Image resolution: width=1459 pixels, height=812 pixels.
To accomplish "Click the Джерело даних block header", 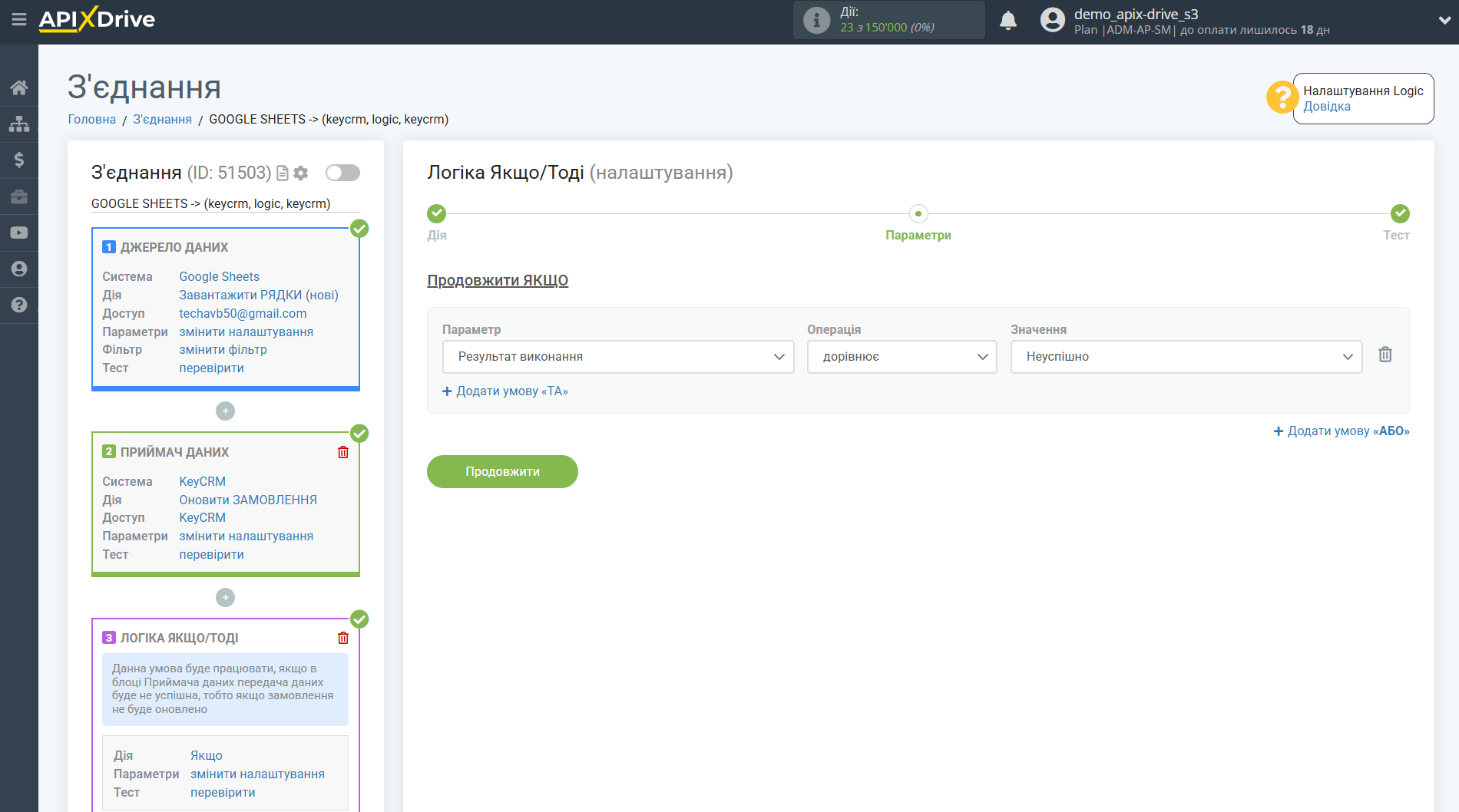I will click(174, 247).
